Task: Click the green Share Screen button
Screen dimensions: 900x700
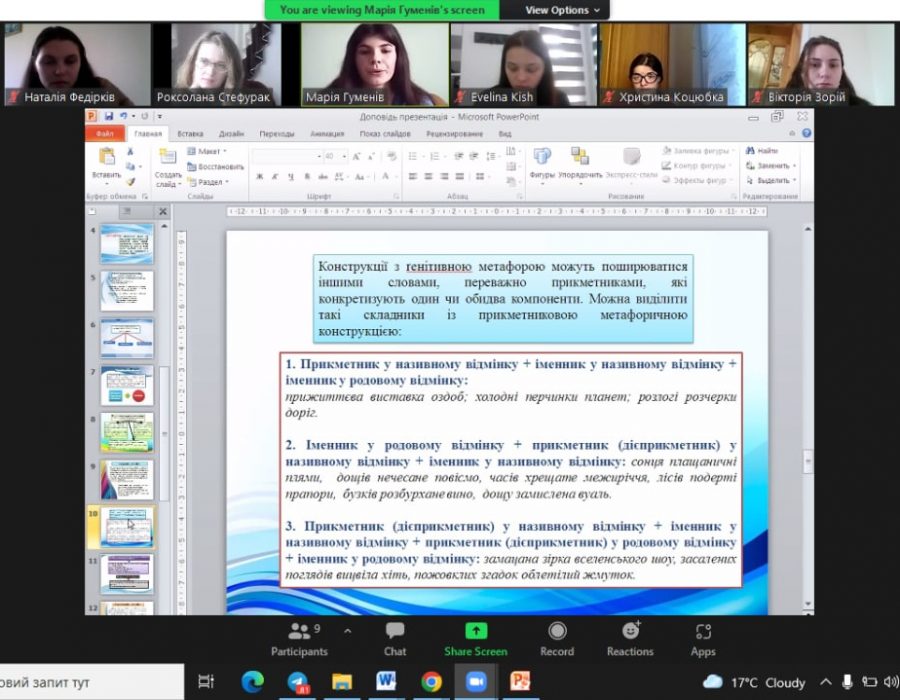Action: 476,639
